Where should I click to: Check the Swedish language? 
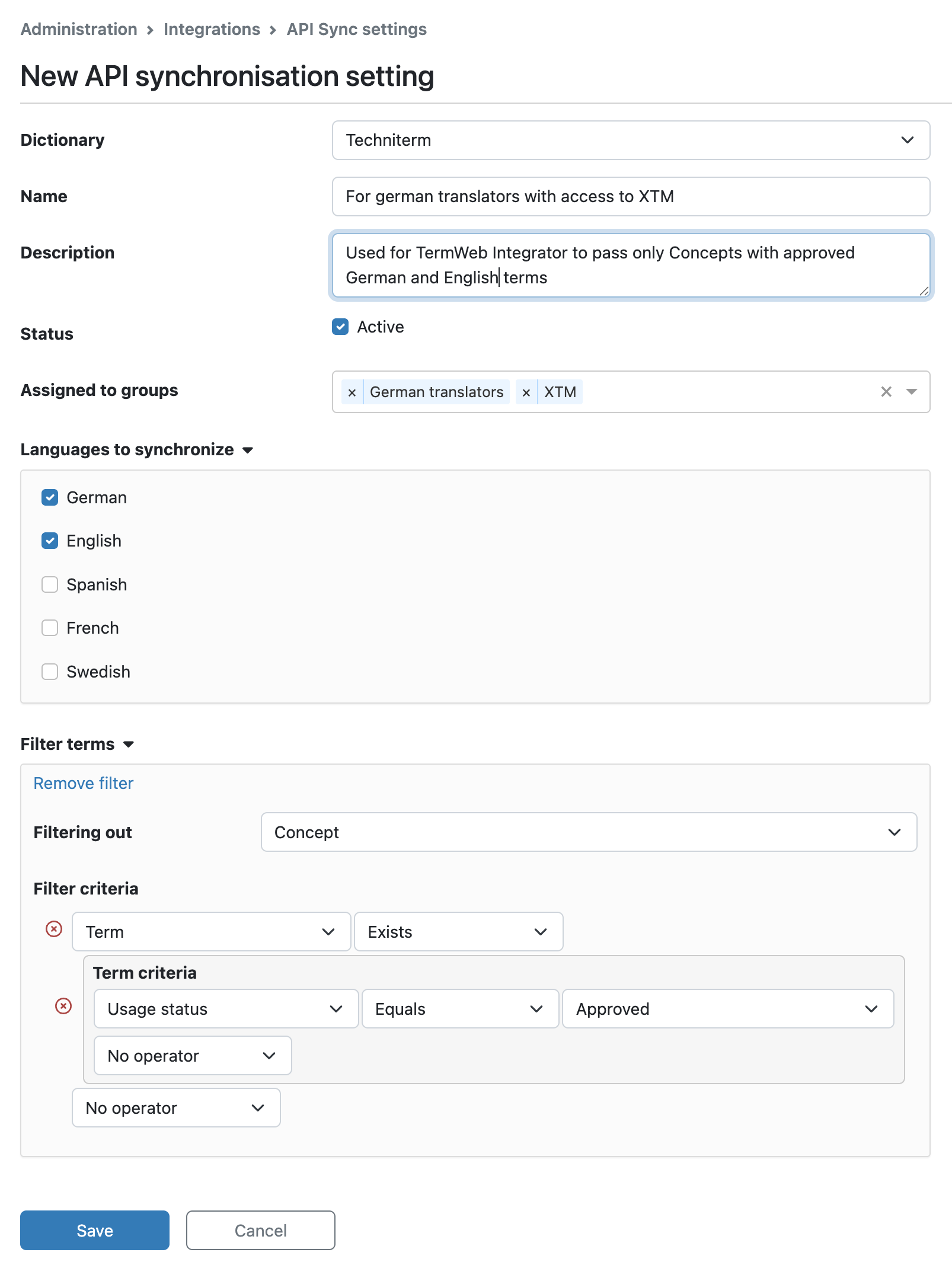point(50,672)
